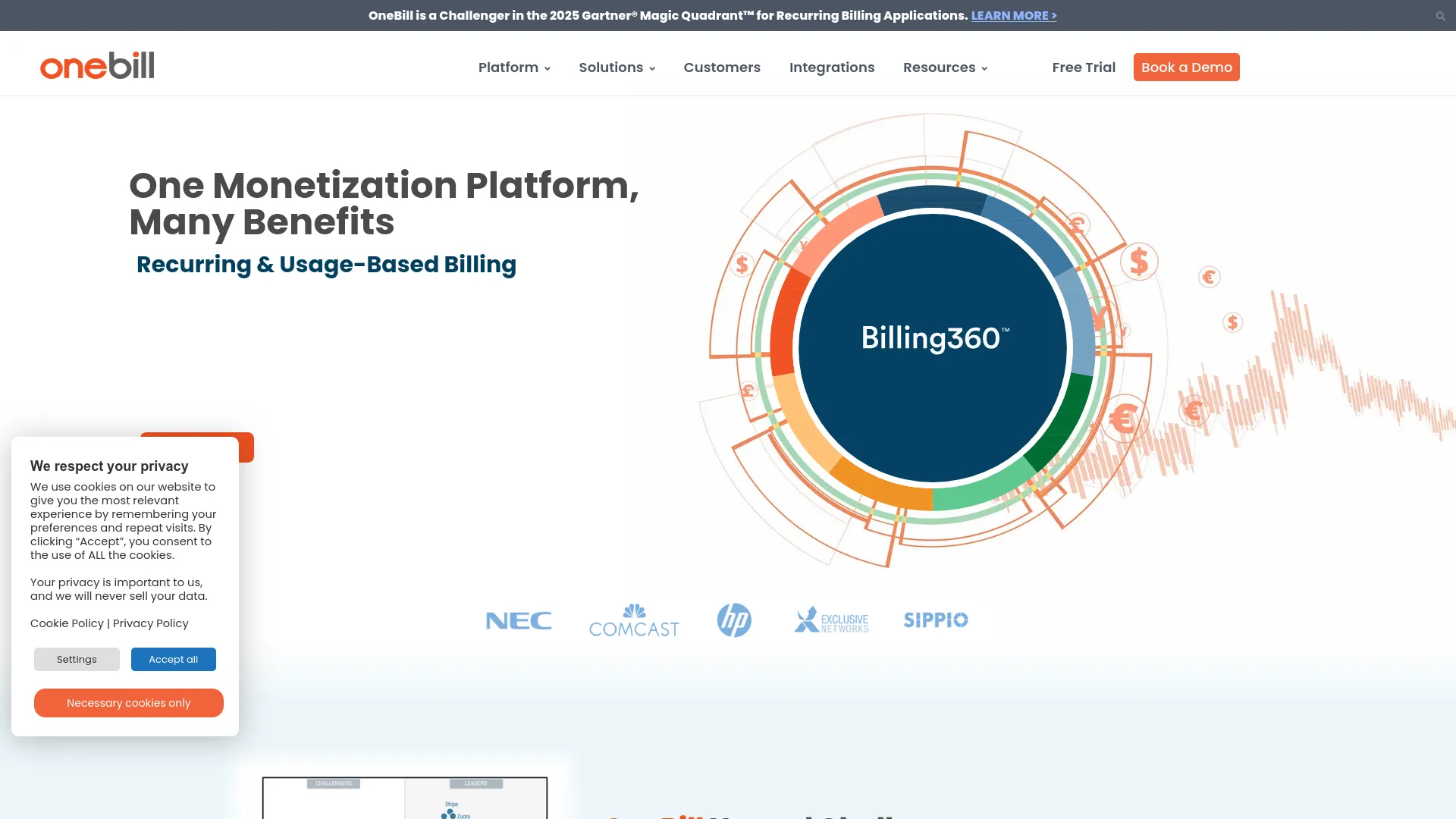Open the Customers page
The image size is (1456, 819).
click(722, 67)
